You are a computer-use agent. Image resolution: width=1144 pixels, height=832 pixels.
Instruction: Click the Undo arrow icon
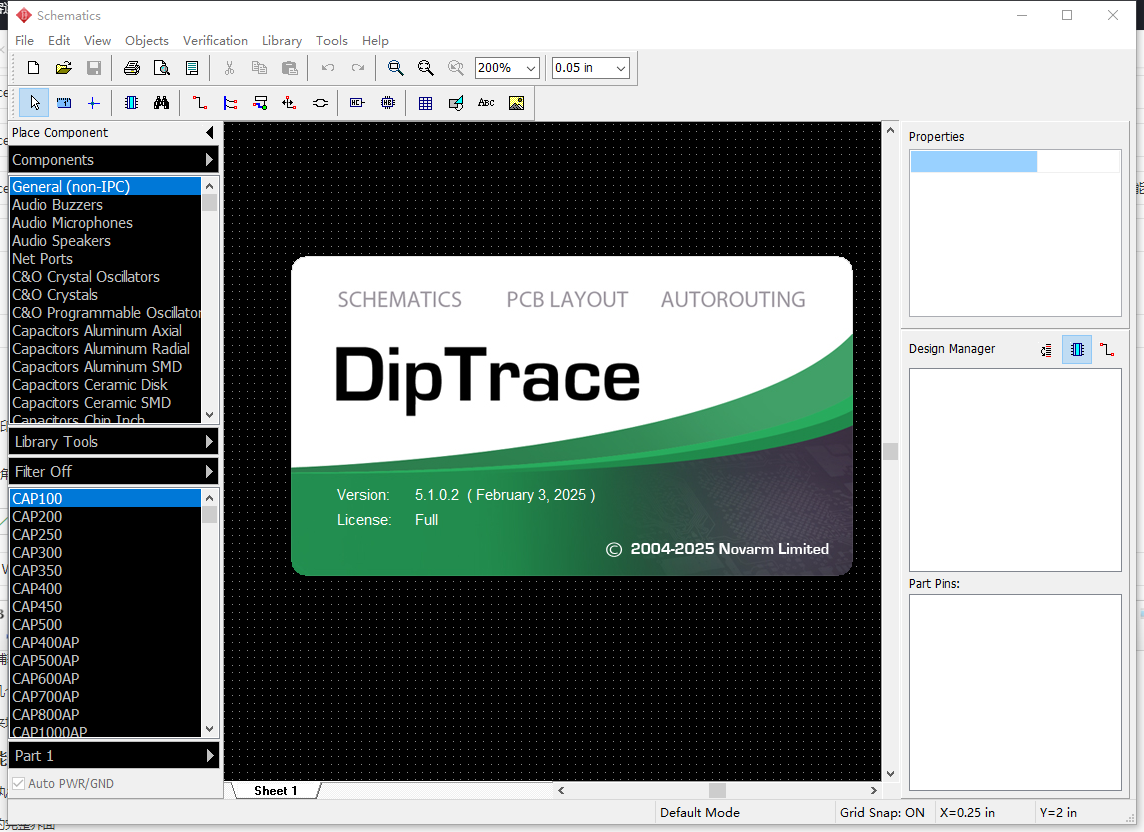(328, 68)
